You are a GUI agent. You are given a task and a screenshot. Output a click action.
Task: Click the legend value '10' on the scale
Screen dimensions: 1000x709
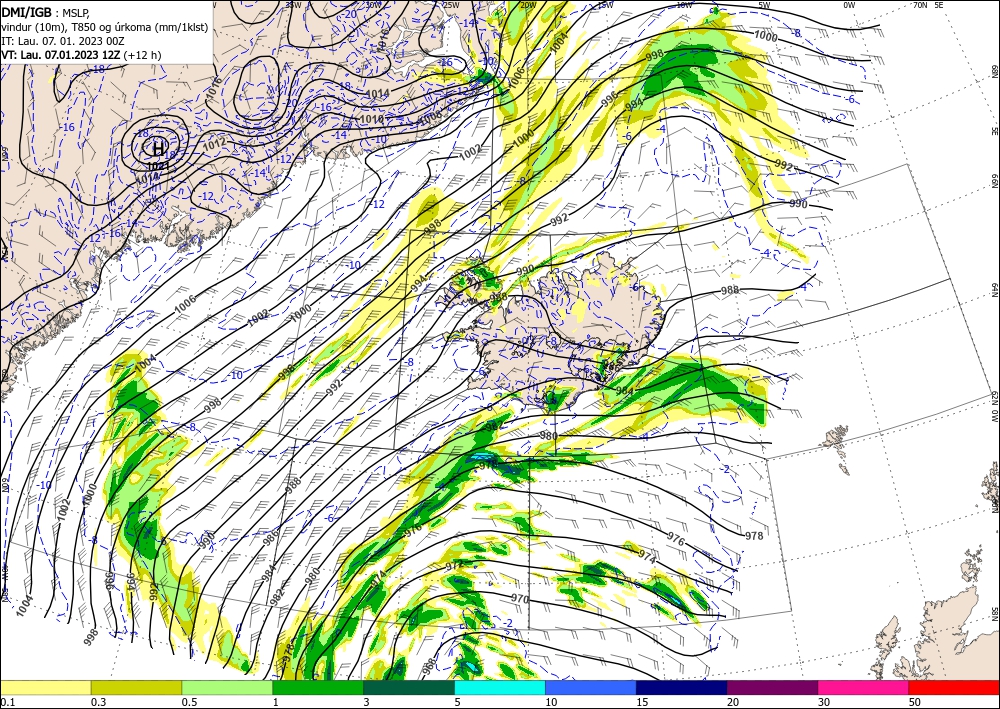(x=551, y=702)
